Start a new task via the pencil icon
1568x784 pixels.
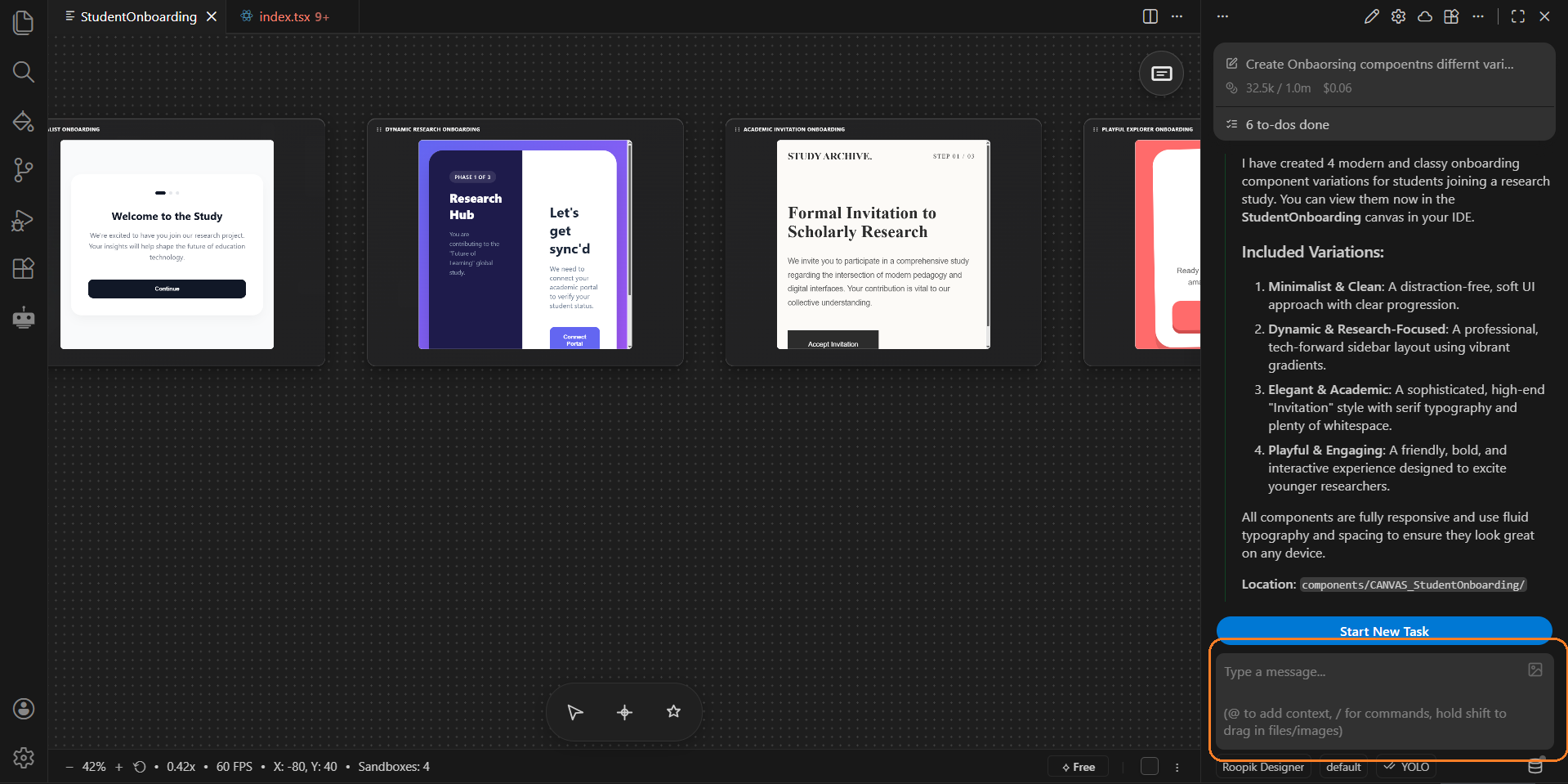[1371, 16]
